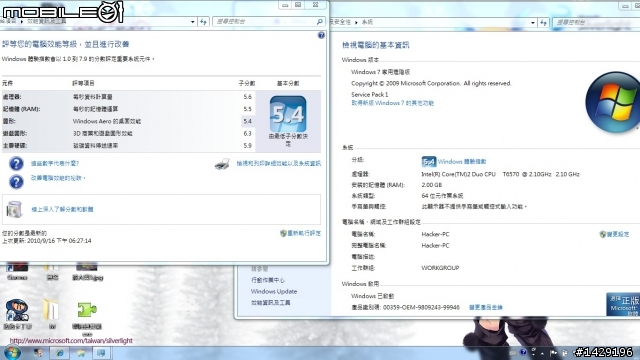Click the Intel Core 2 Duo processor text

pyautogui.click(x=500, y=174)
